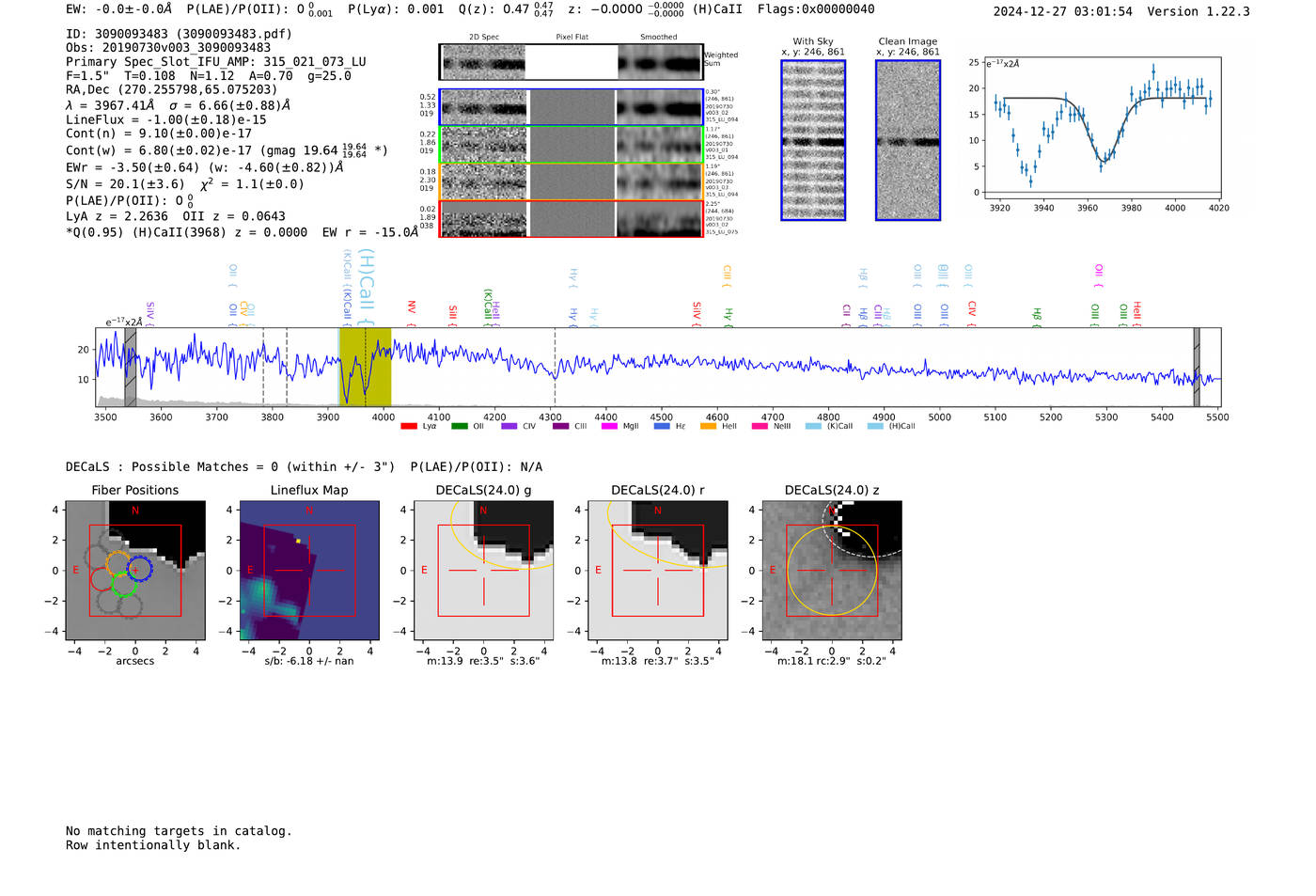1316x896 pixels.
Task: Click the green fiber circle in Fiber Positions
Action: (x=125, y=583)
